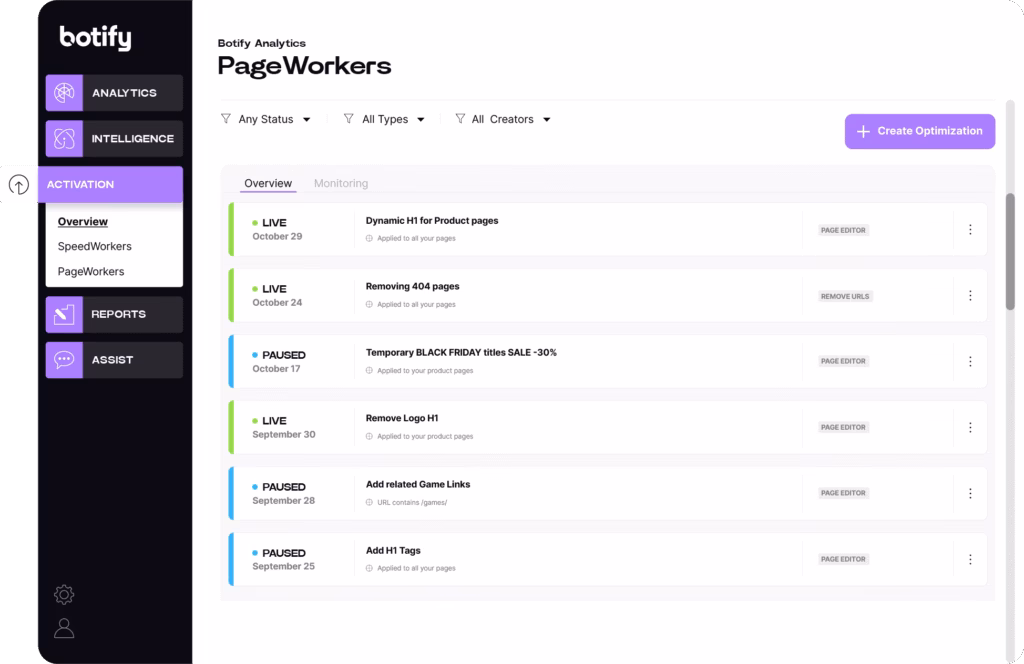This screenshot has width=1024, height=664.
Task: Open three-dot menu for Dynamic H1 row
Action: 969,230
